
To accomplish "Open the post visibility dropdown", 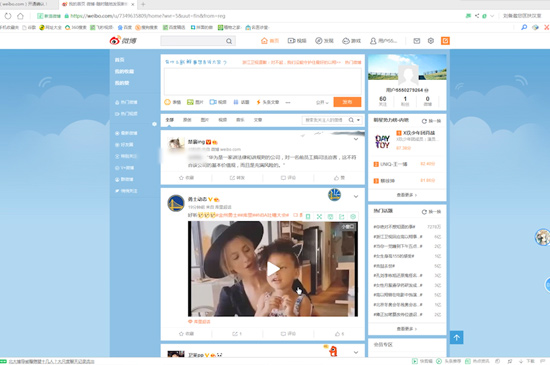I will click(x=322, y=102).
